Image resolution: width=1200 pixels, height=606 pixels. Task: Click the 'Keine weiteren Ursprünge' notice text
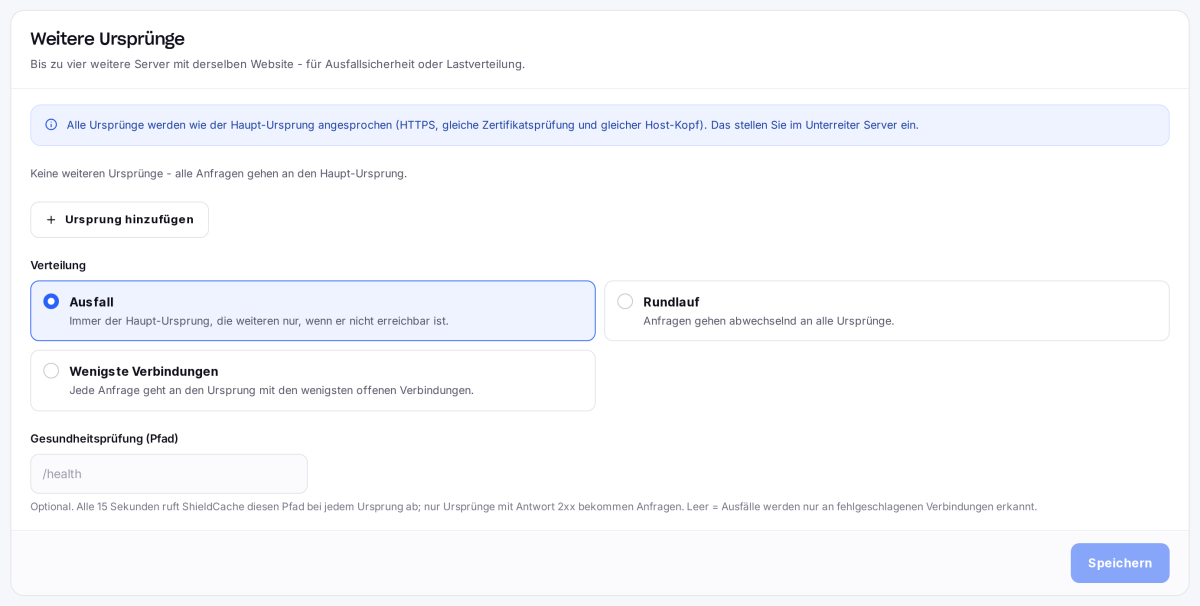pyautogui.click(x=218, y=173)
